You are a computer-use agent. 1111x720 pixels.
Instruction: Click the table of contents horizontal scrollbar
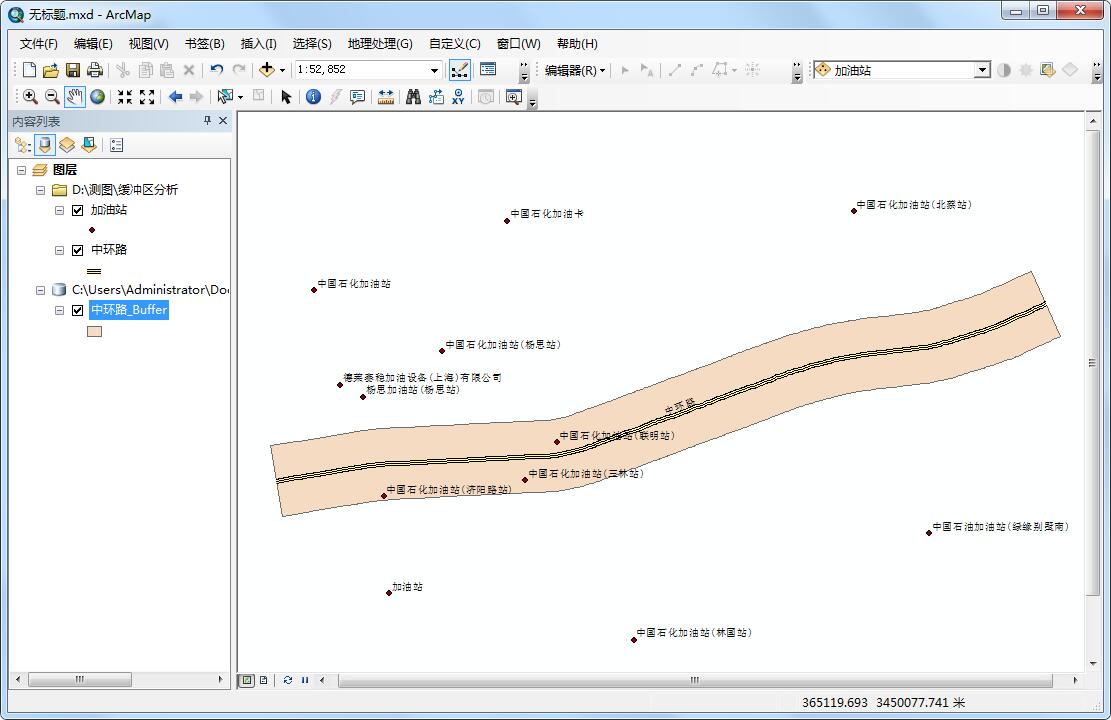[79, 680]
